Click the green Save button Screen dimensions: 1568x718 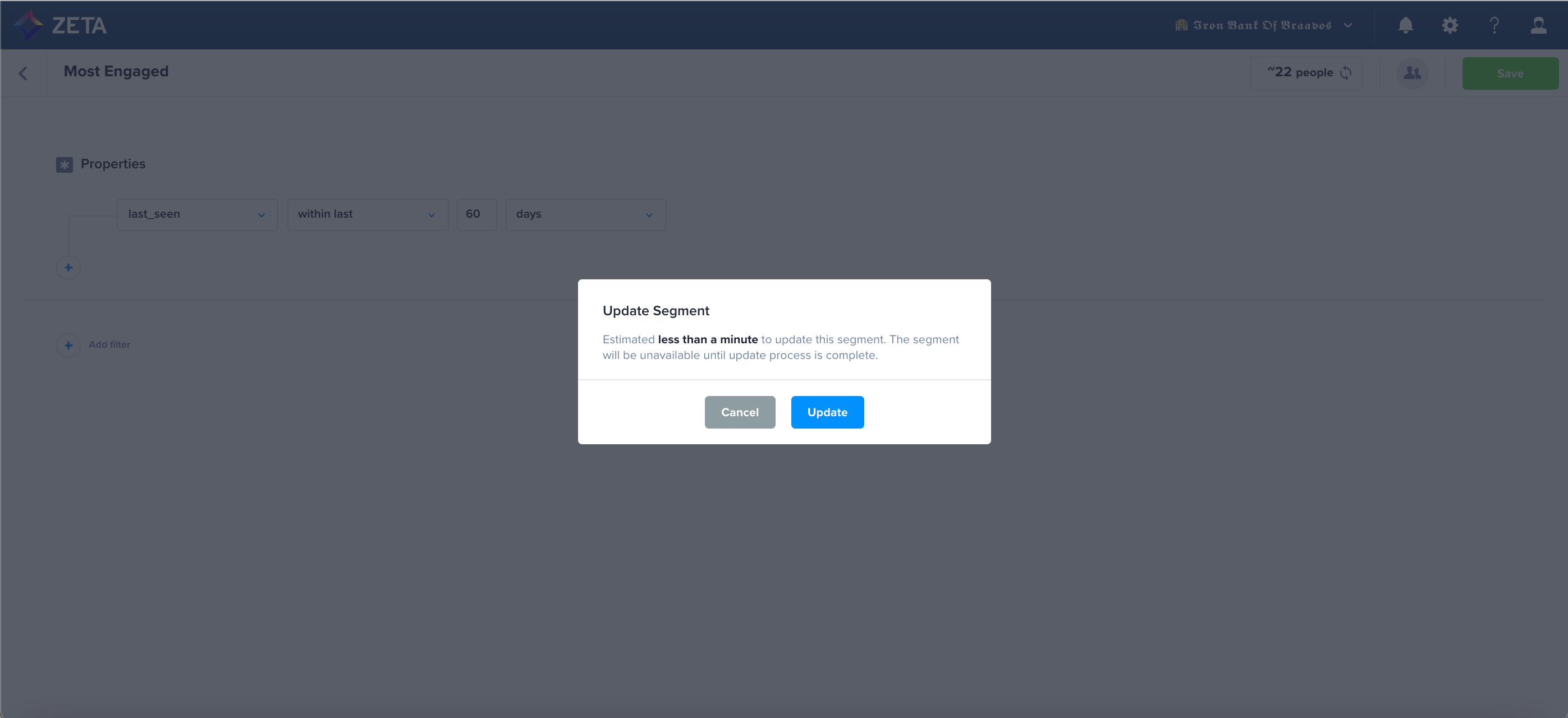(1510, 73)
